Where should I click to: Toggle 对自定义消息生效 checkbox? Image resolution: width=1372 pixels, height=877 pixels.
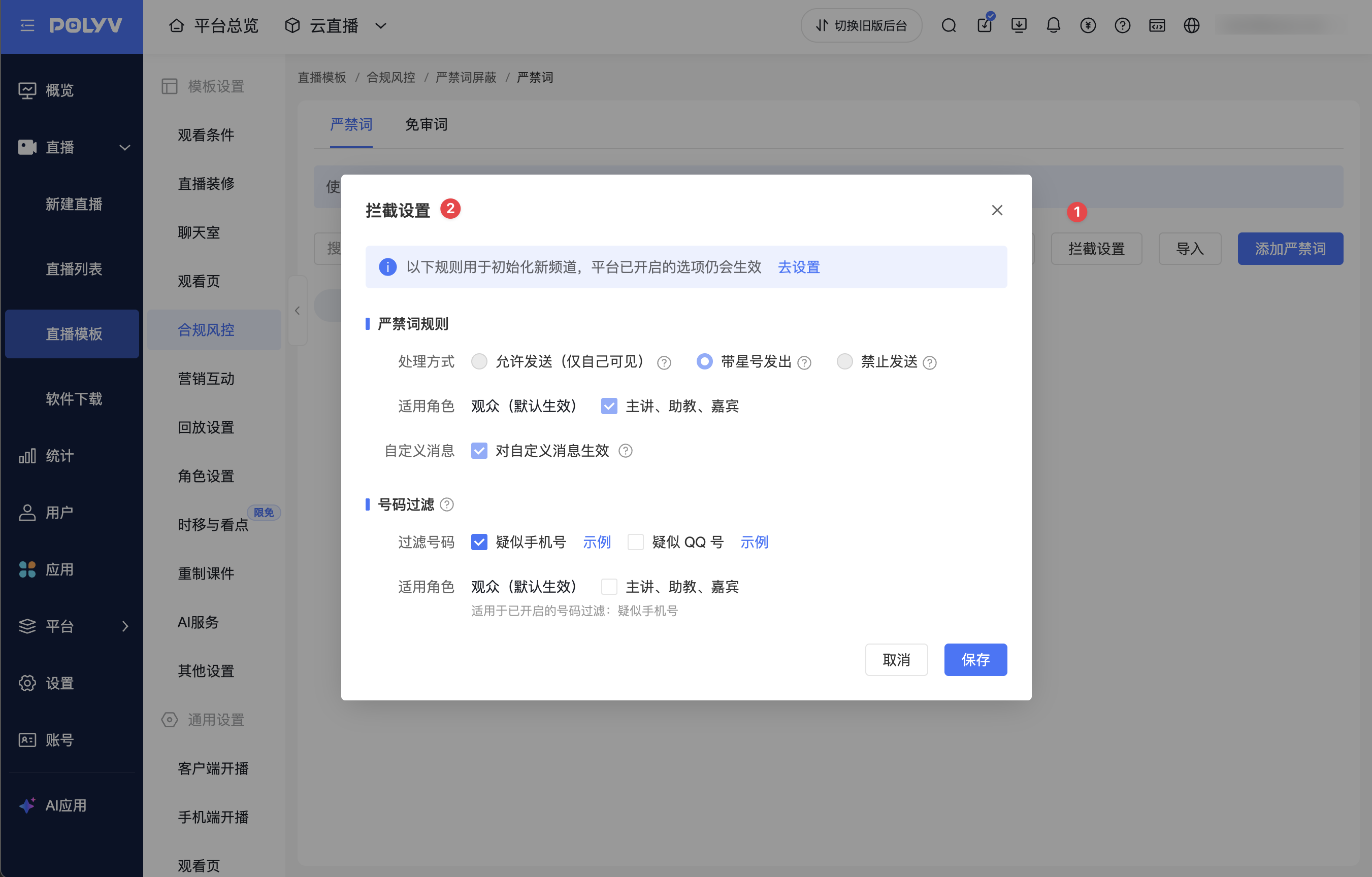pos(479,451)
